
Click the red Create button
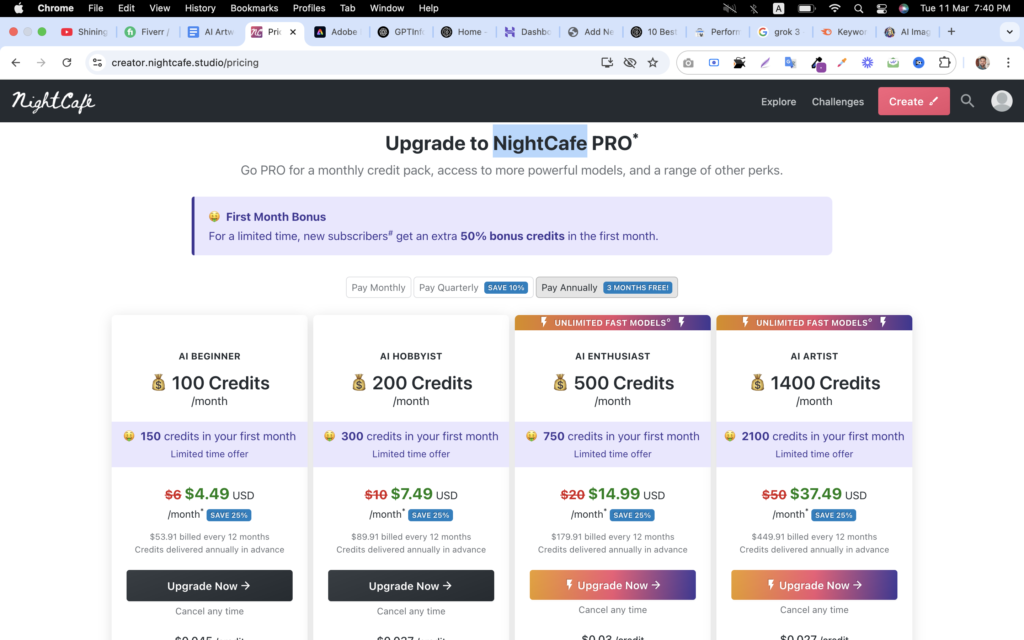914,101
